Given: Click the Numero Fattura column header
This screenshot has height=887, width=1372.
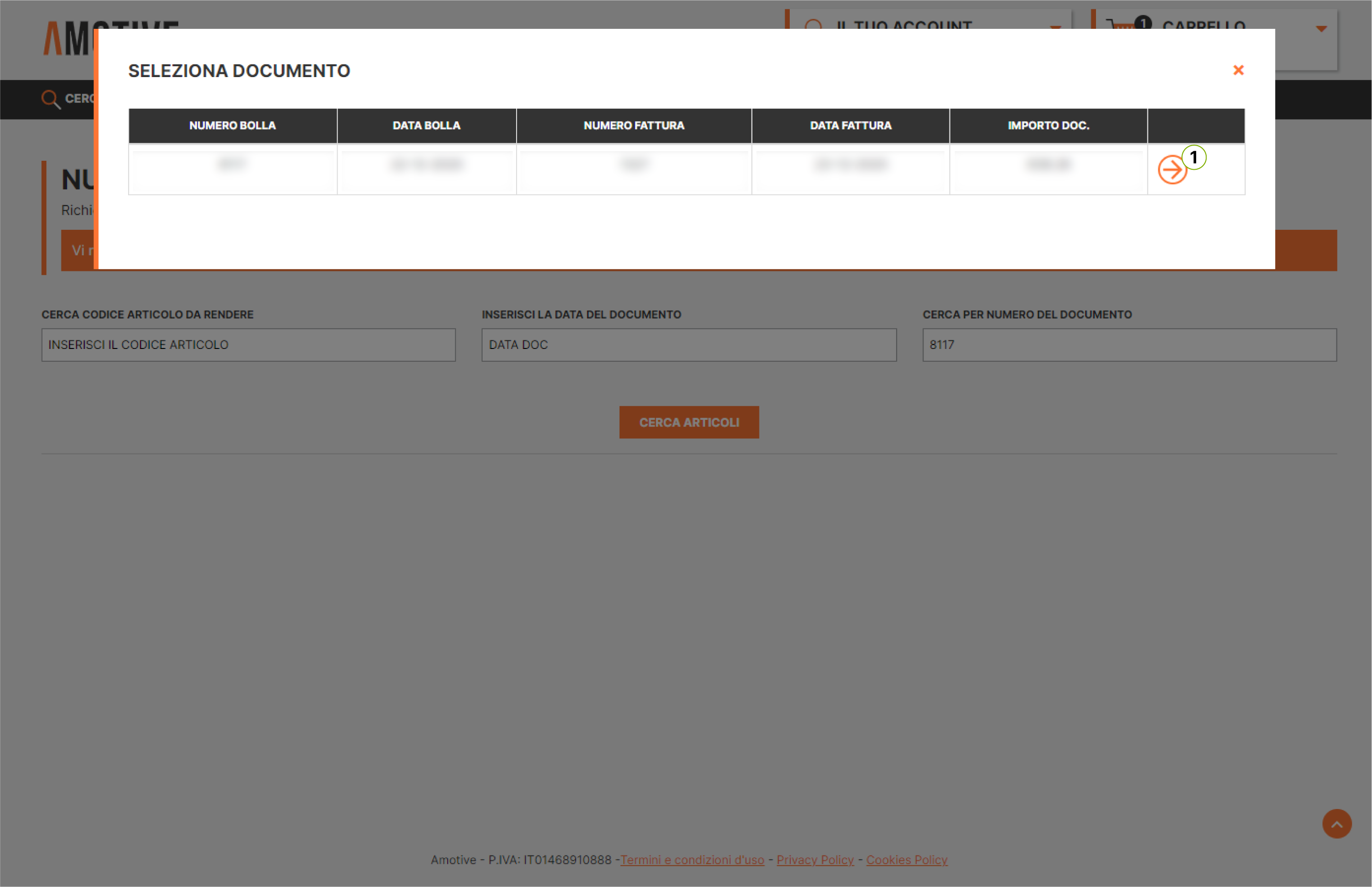Looking at the screenshot, I should [633, 126].
